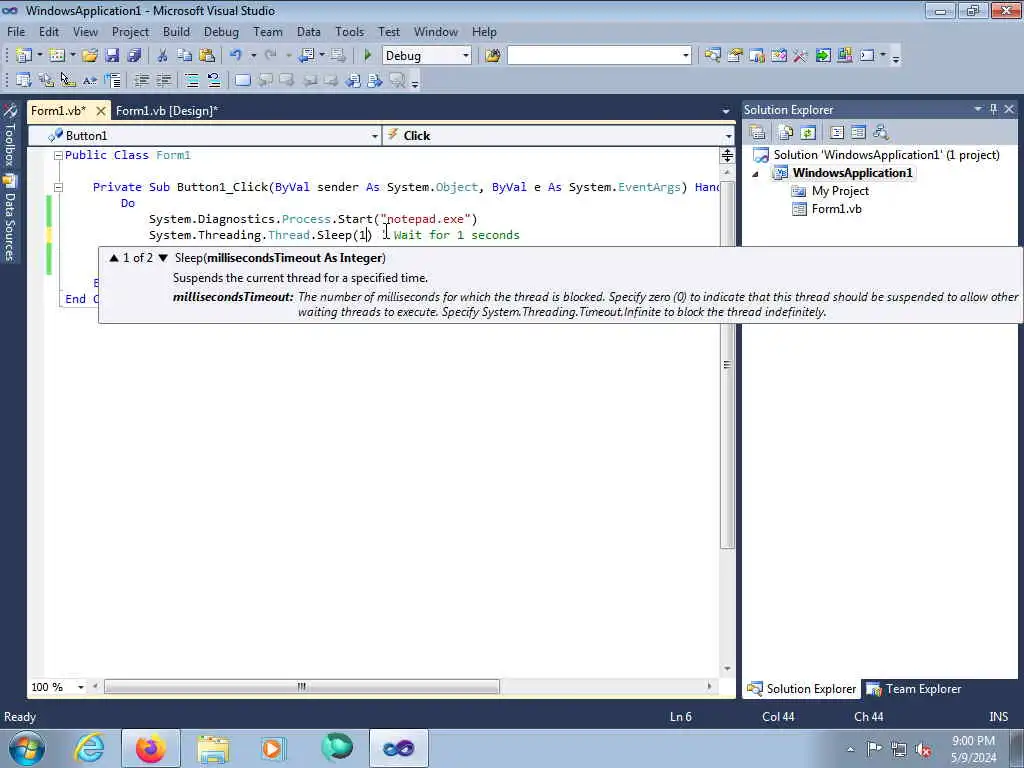Switch to the Team Explorer tab

click(x=914, y=689)
